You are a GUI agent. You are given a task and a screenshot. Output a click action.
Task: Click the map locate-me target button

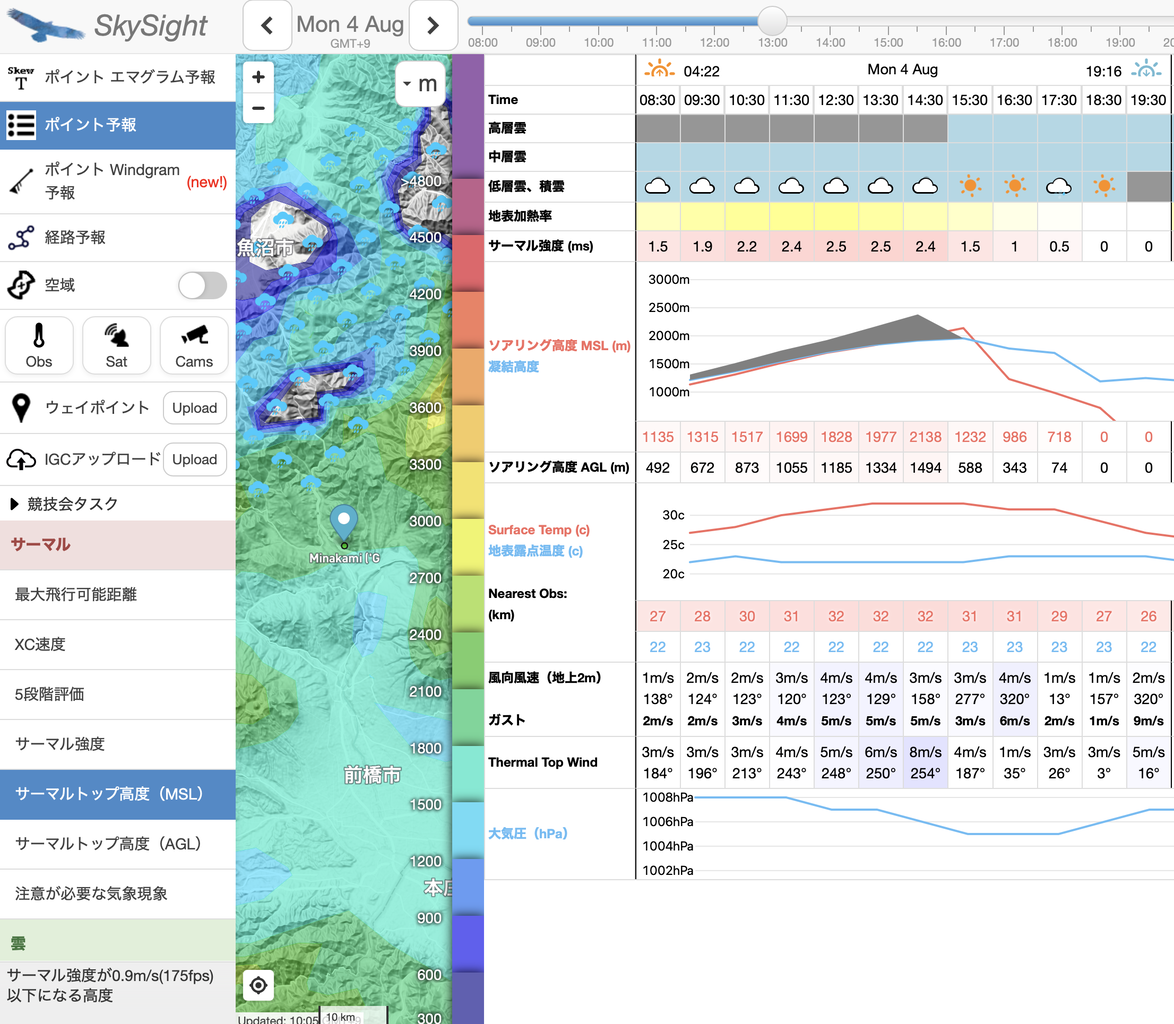click(258, 985)
